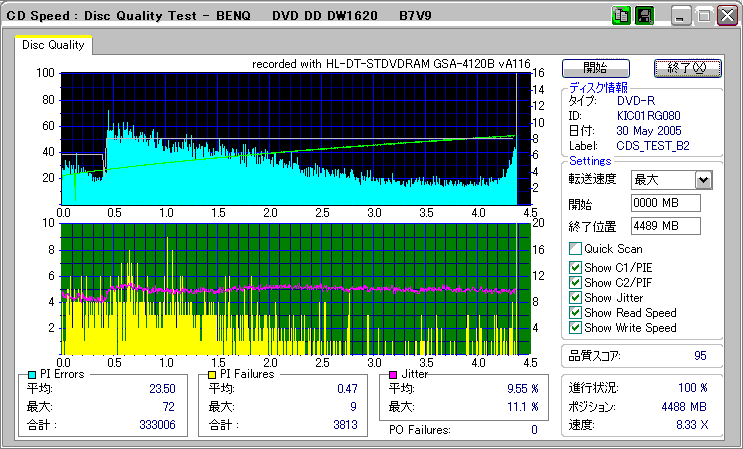Uncheck Show Write Speed option
Image resolution: width=743 pixels, height=449 pixels.
(x=574, y=327)
